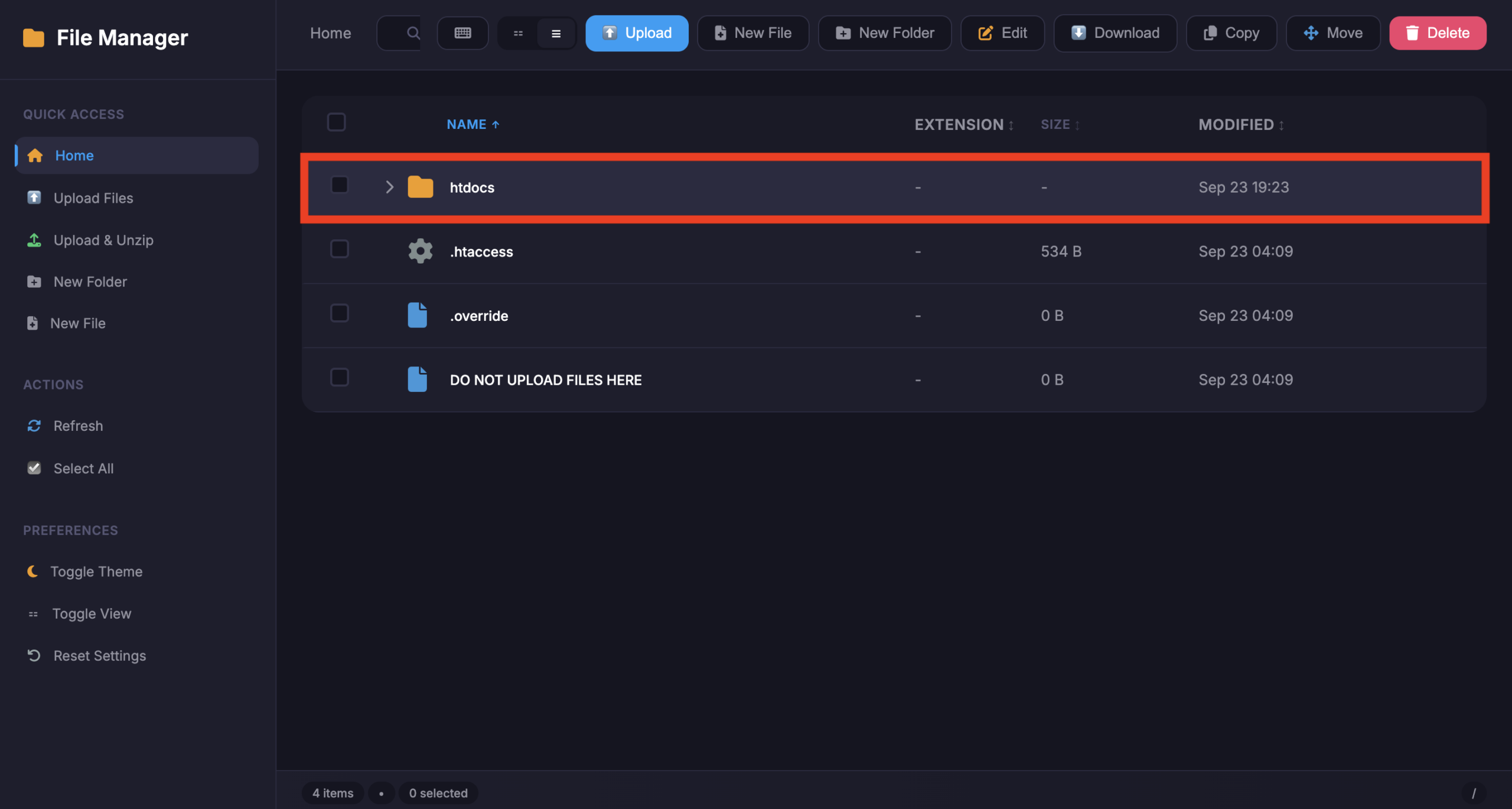The image size is (1512, 809).
Task: Select Upload Files in sidebar
Action: [x=137, y=198]
